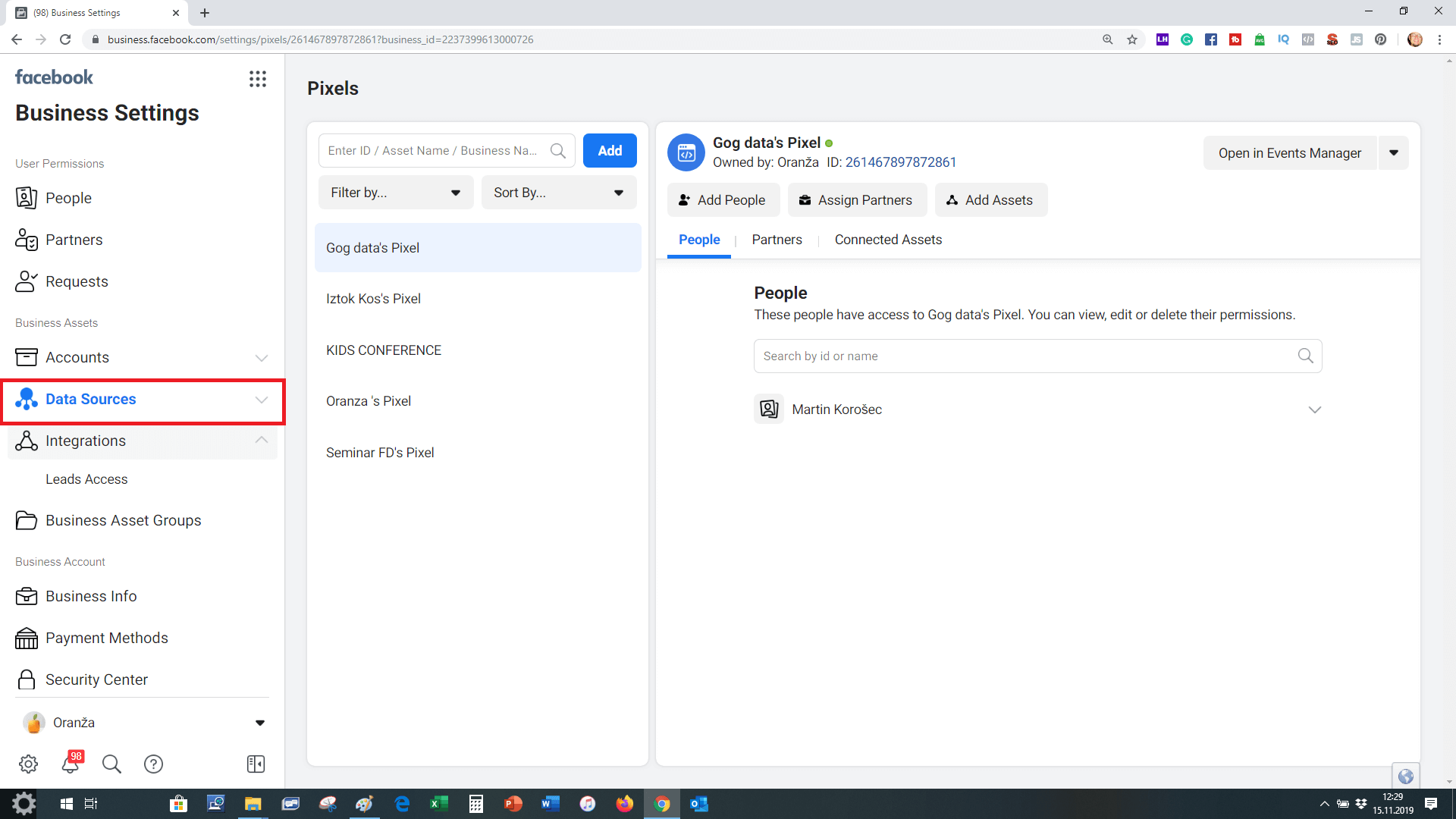Collapse the sidebar panel icon
Viewport: 1456px width, 819px height.
256,764
